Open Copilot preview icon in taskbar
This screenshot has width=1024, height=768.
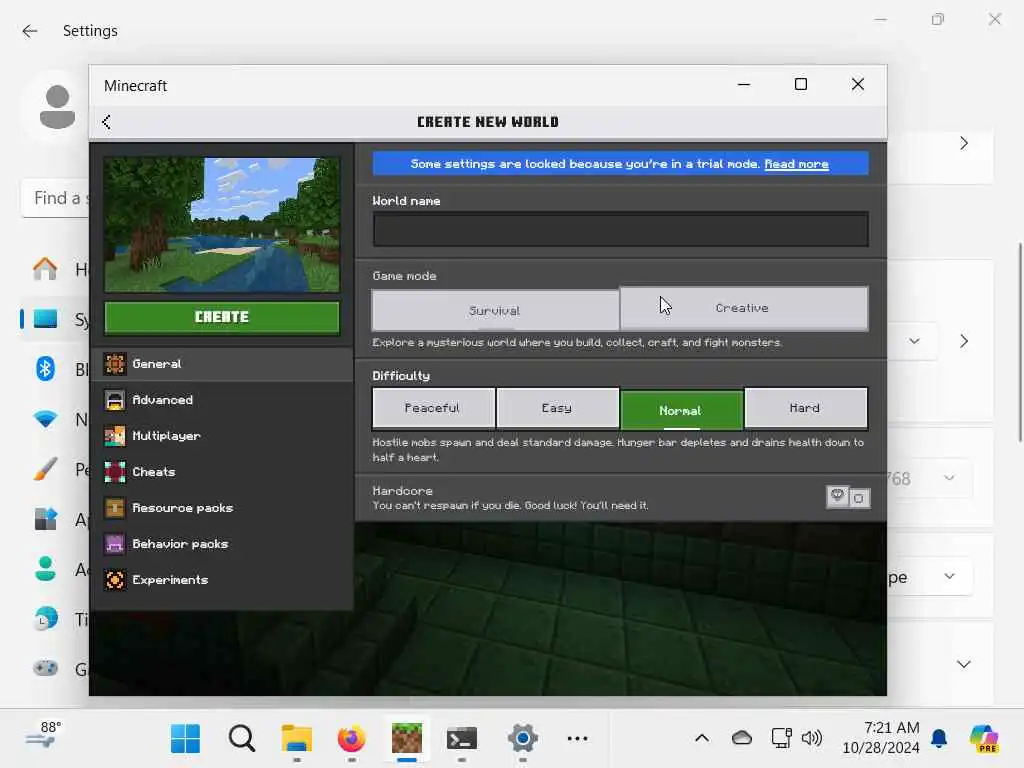click(x=984, y=739)
